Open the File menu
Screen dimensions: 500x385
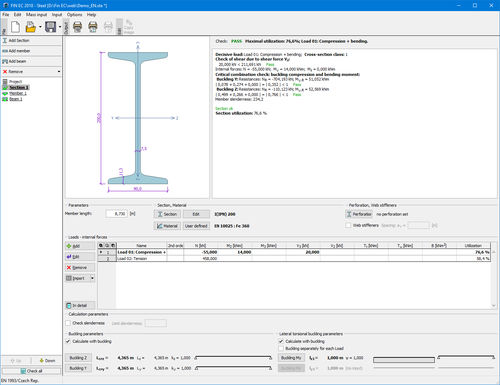[x=6, y=15]
